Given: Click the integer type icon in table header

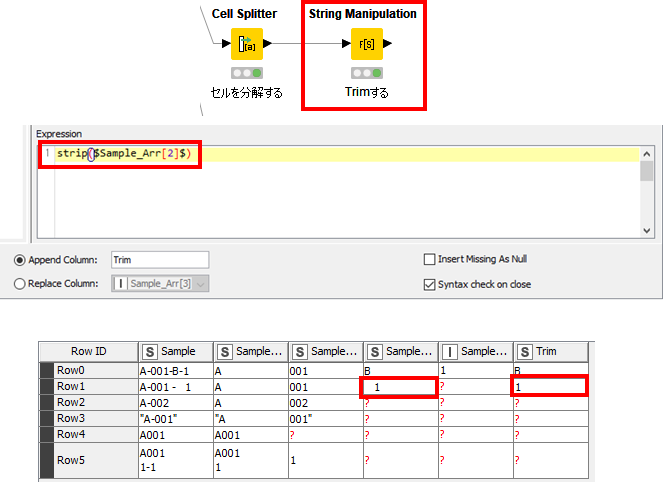Looking at the screenshot, I should point(450,352).
